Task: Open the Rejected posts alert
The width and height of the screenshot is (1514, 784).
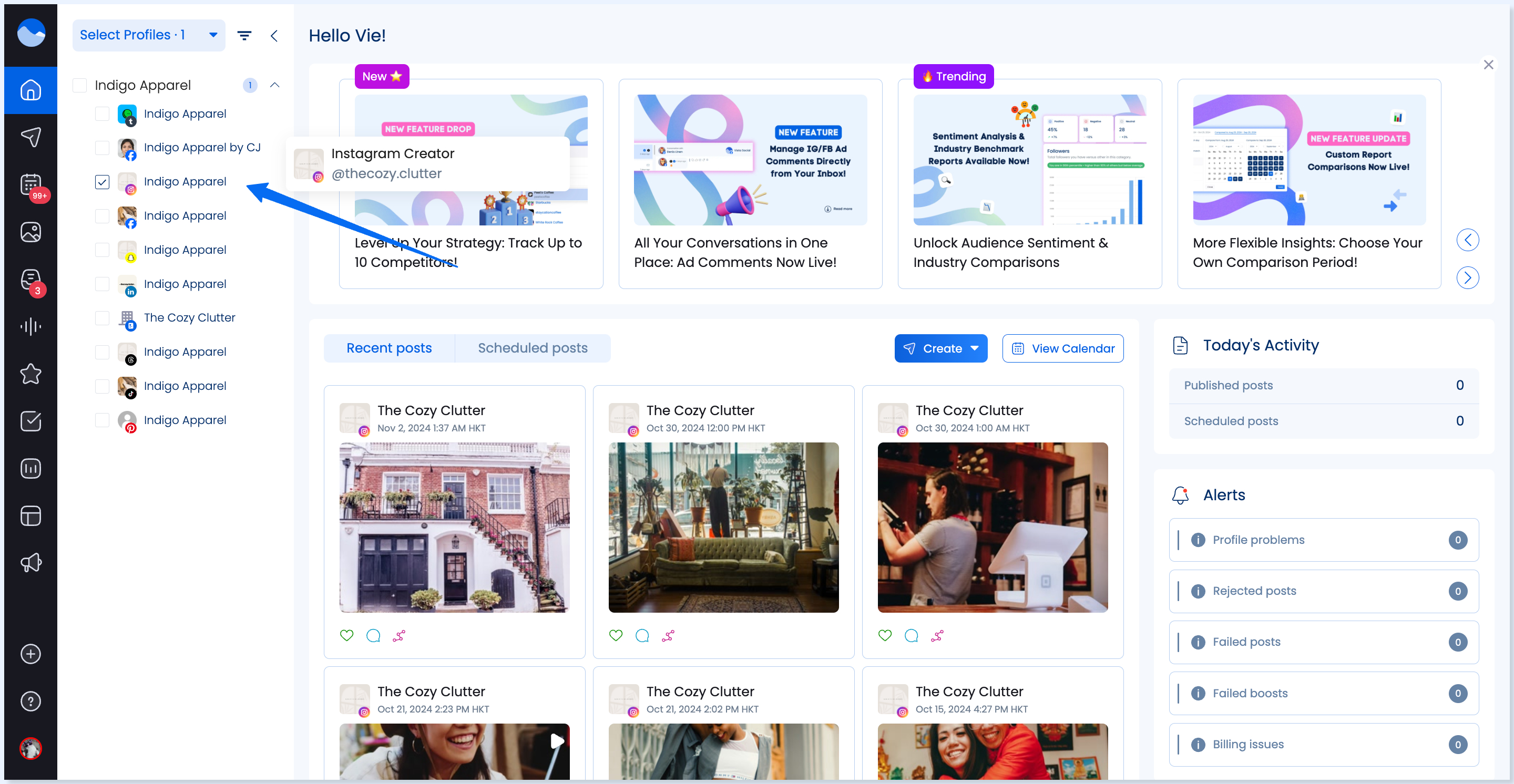Action: tap(1324, 591)
